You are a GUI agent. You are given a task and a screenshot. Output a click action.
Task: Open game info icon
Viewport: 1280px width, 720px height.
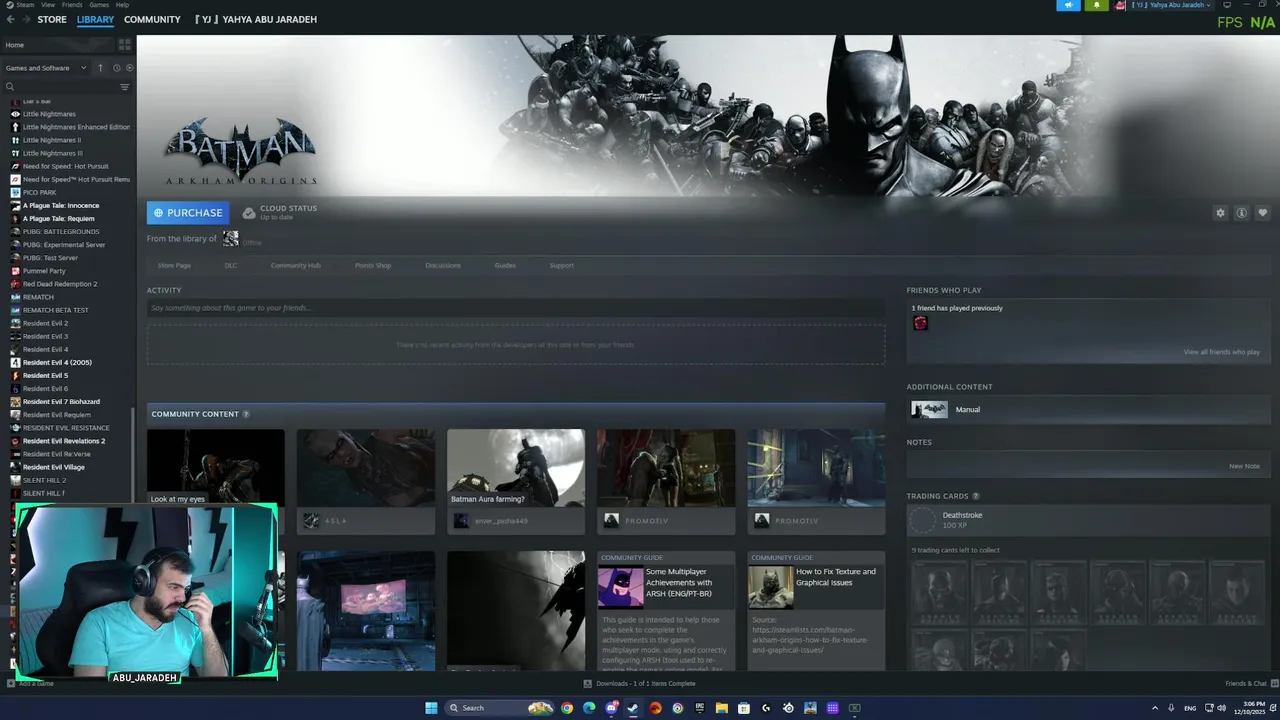click(1241, 213)
